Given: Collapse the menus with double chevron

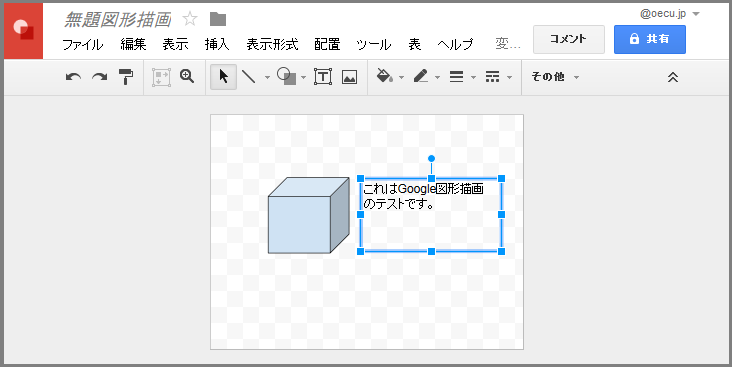Looking at the screenshot, I should [673, 78].
